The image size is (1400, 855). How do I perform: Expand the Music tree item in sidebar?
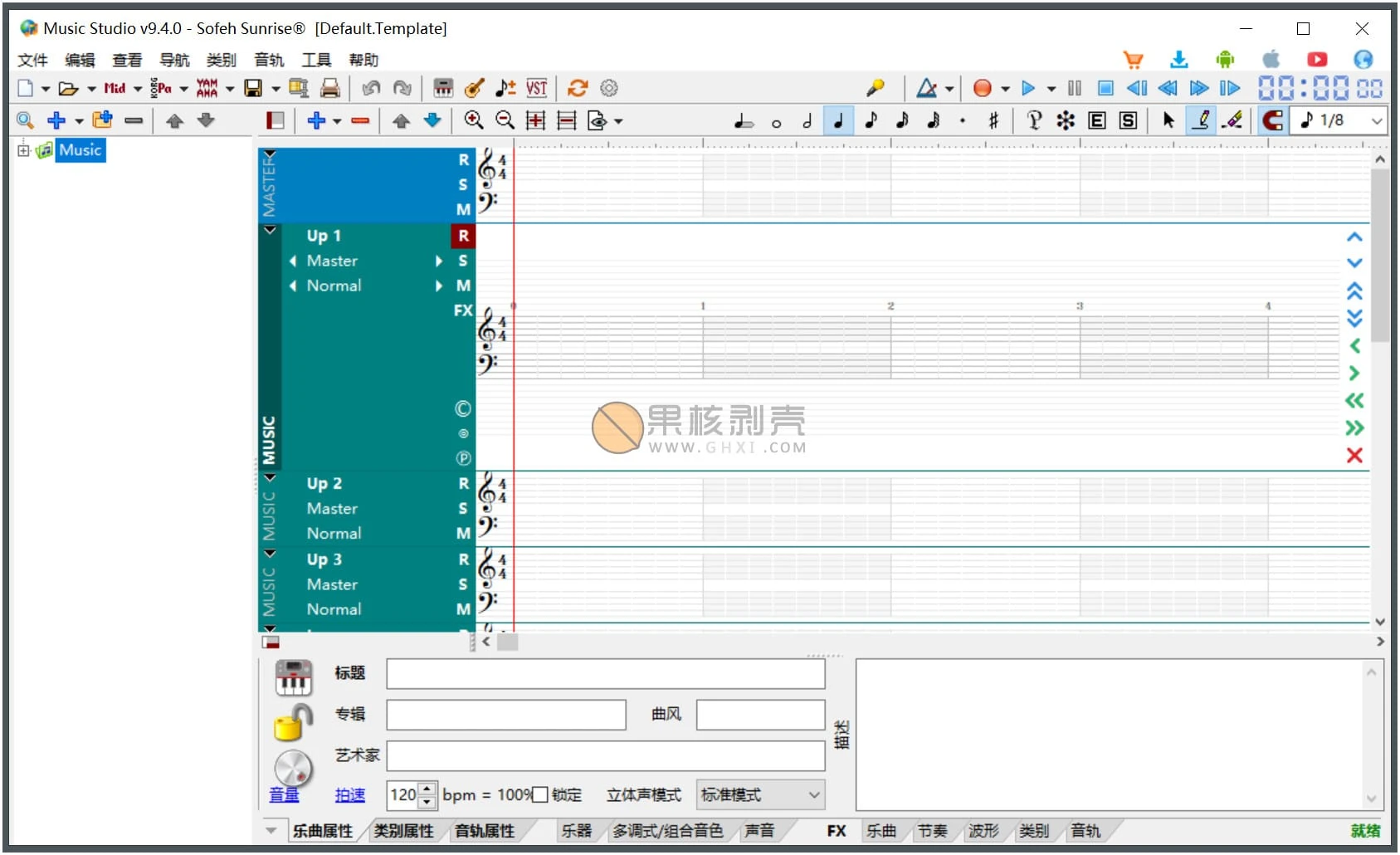23,150
